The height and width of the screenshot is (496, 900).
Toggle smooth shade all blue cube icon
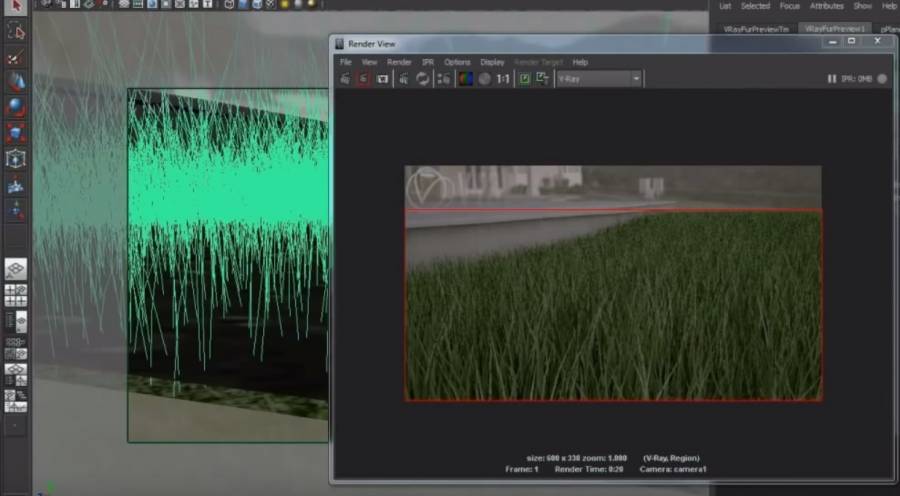(x=243, y=4)
